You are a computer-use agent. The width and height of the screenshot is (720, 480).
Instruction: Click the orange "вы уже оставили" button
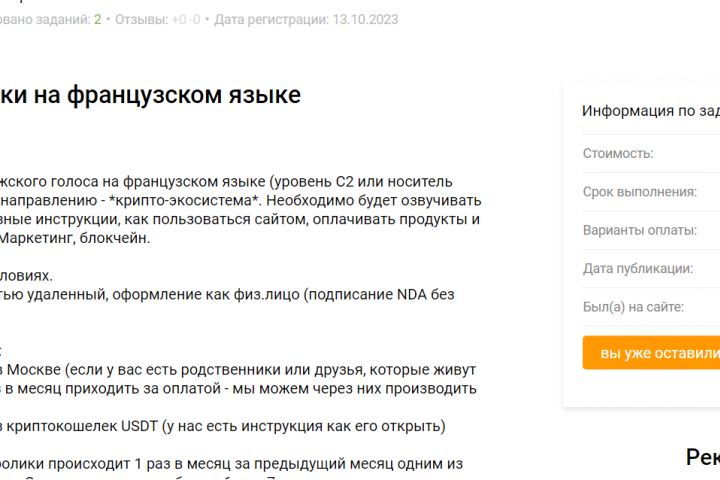(x=650, y=353)
